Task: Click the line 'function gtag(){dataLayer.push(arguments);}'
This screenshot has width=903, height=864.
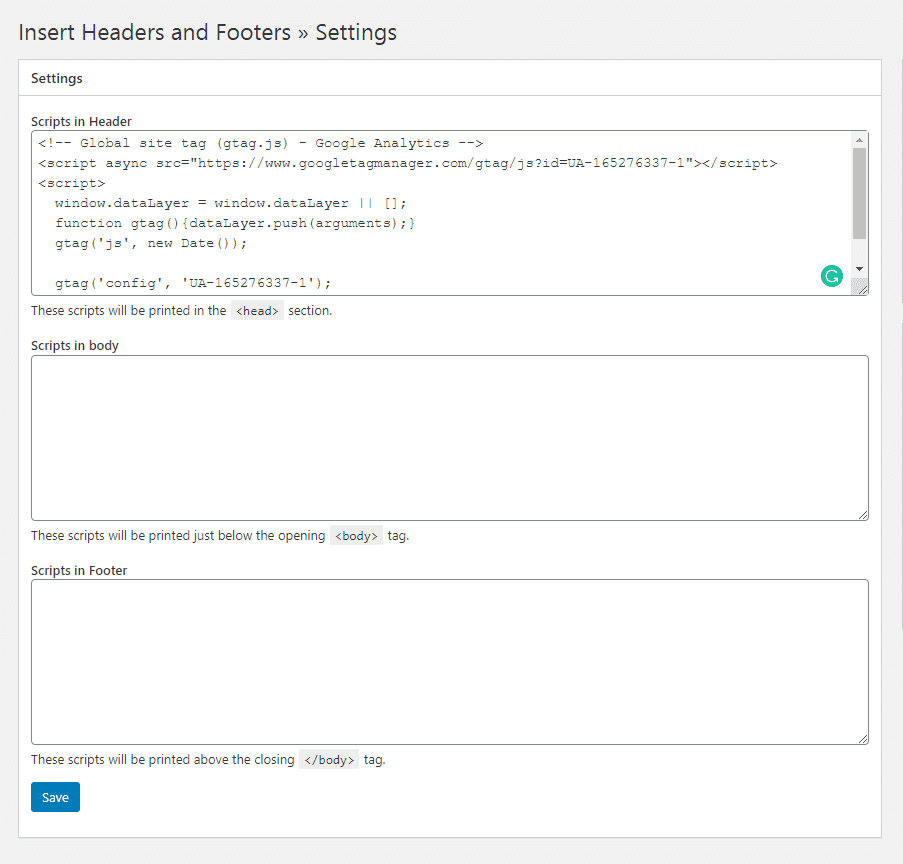Action: 235,223
